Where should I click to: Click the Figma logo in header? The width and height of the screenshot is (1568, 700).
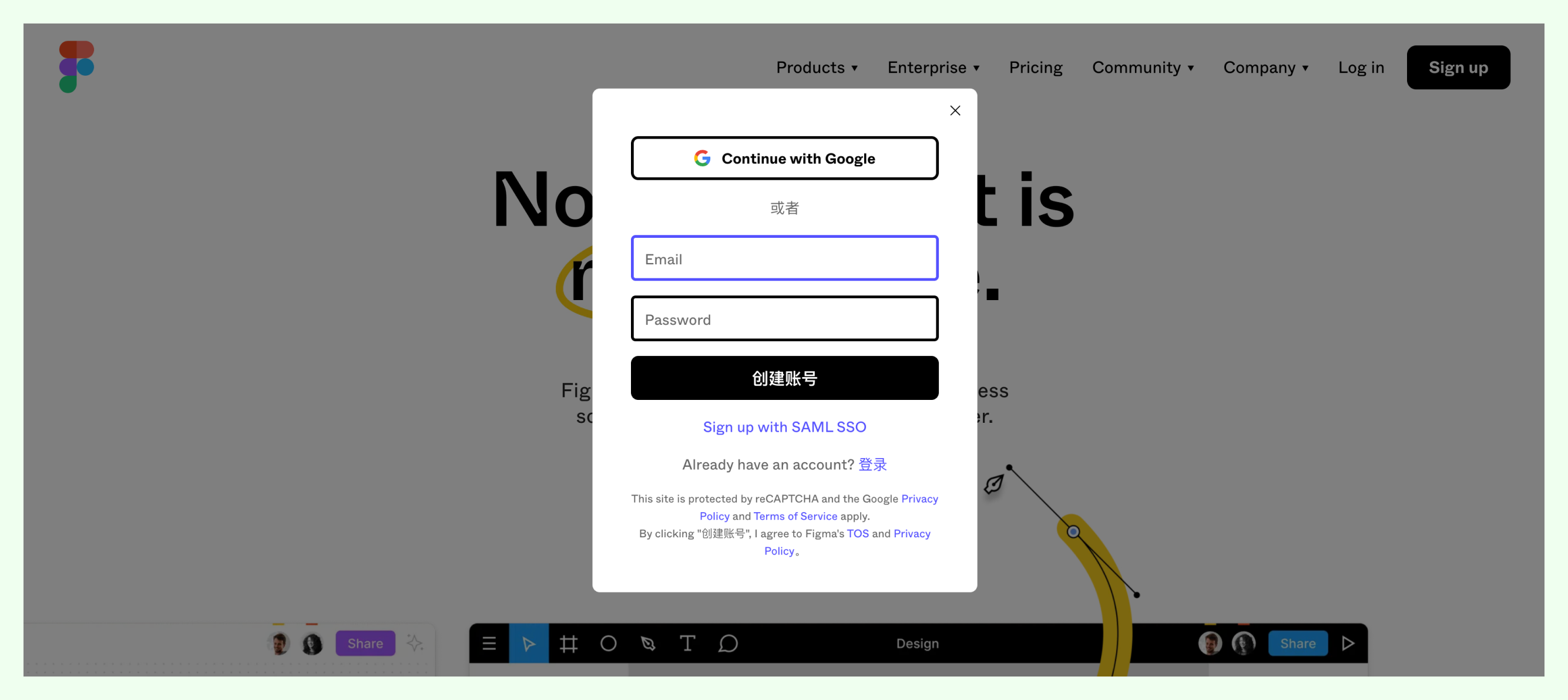76,67
